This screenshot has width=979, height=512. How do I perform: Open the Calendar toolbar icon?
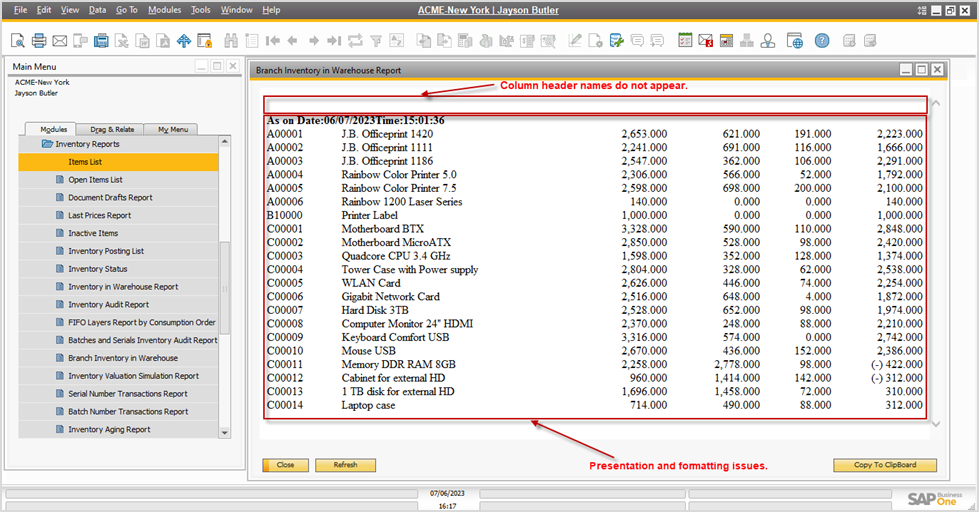[x=685, y=41]
